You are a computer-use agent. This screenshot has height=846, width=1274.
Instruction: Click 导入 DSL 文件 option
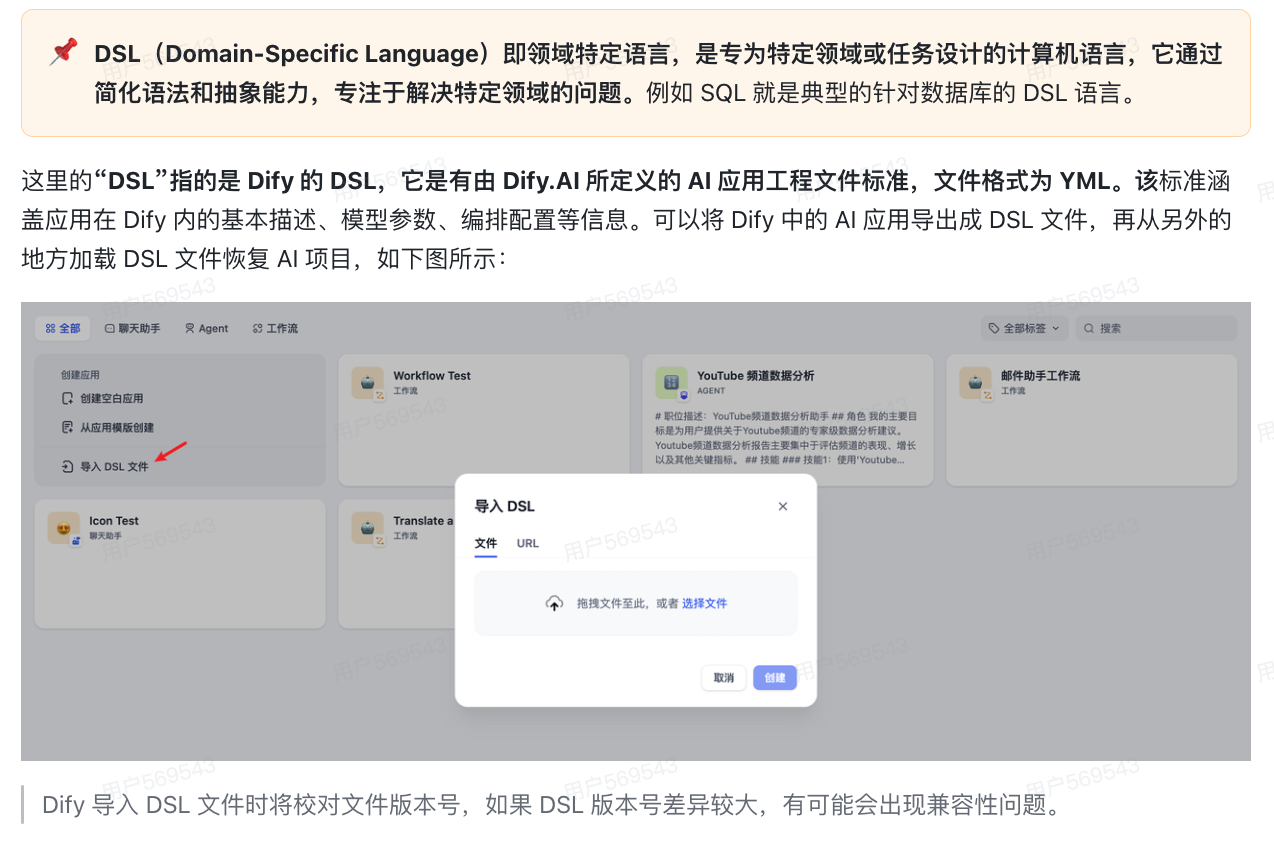point(105,466)
